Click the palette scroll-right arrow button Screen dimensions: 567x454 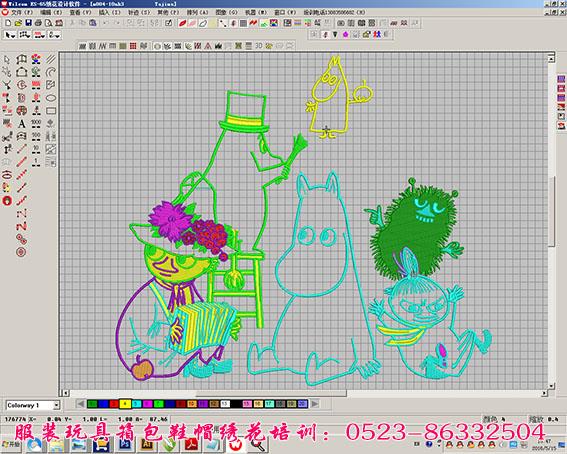coord(315,404)
